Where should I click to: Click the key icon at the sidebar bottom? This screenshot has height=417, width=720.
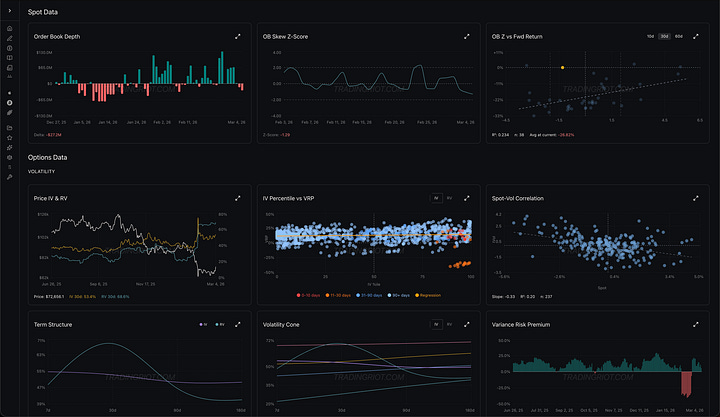(10, 177)
